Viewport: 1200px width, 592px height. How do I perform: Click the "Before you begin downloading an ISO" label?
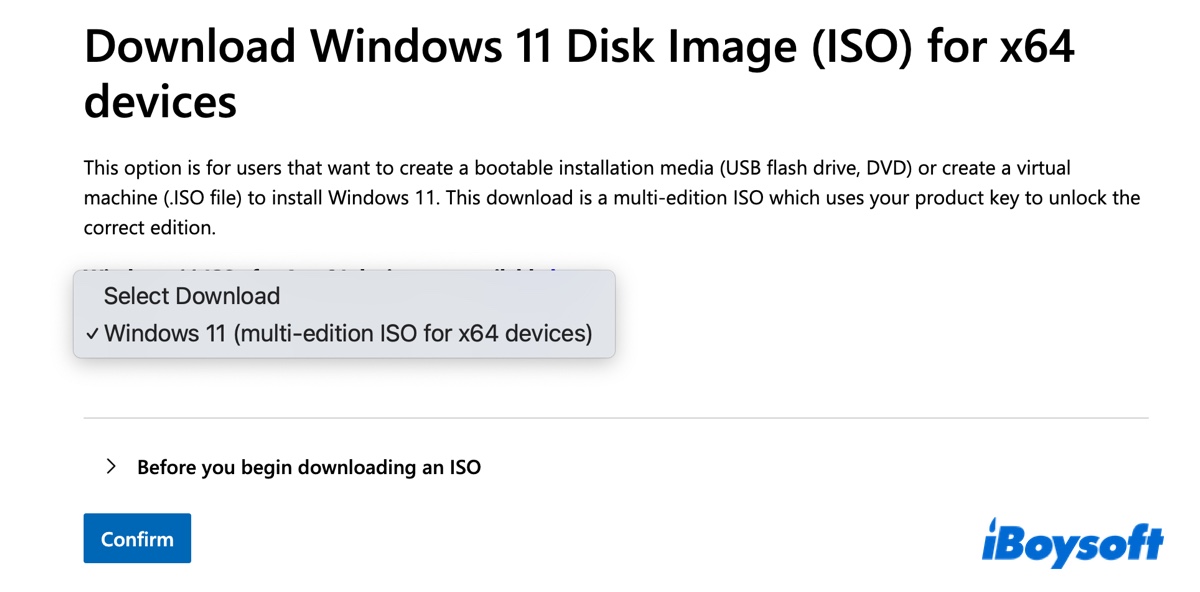[x=308, y=466]
